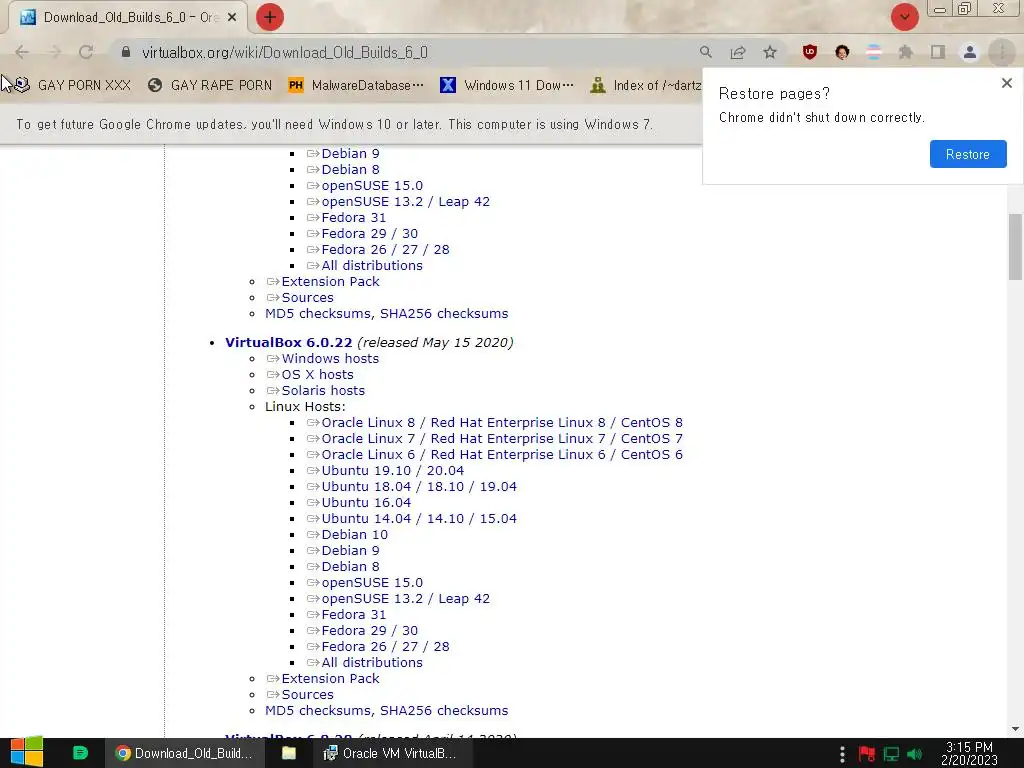This screenshot has height=768, width=1024.
Task: Switch to Chrome Download_Old_Build taskbar item
Action: pyautogui.click(x=184, y=753)
